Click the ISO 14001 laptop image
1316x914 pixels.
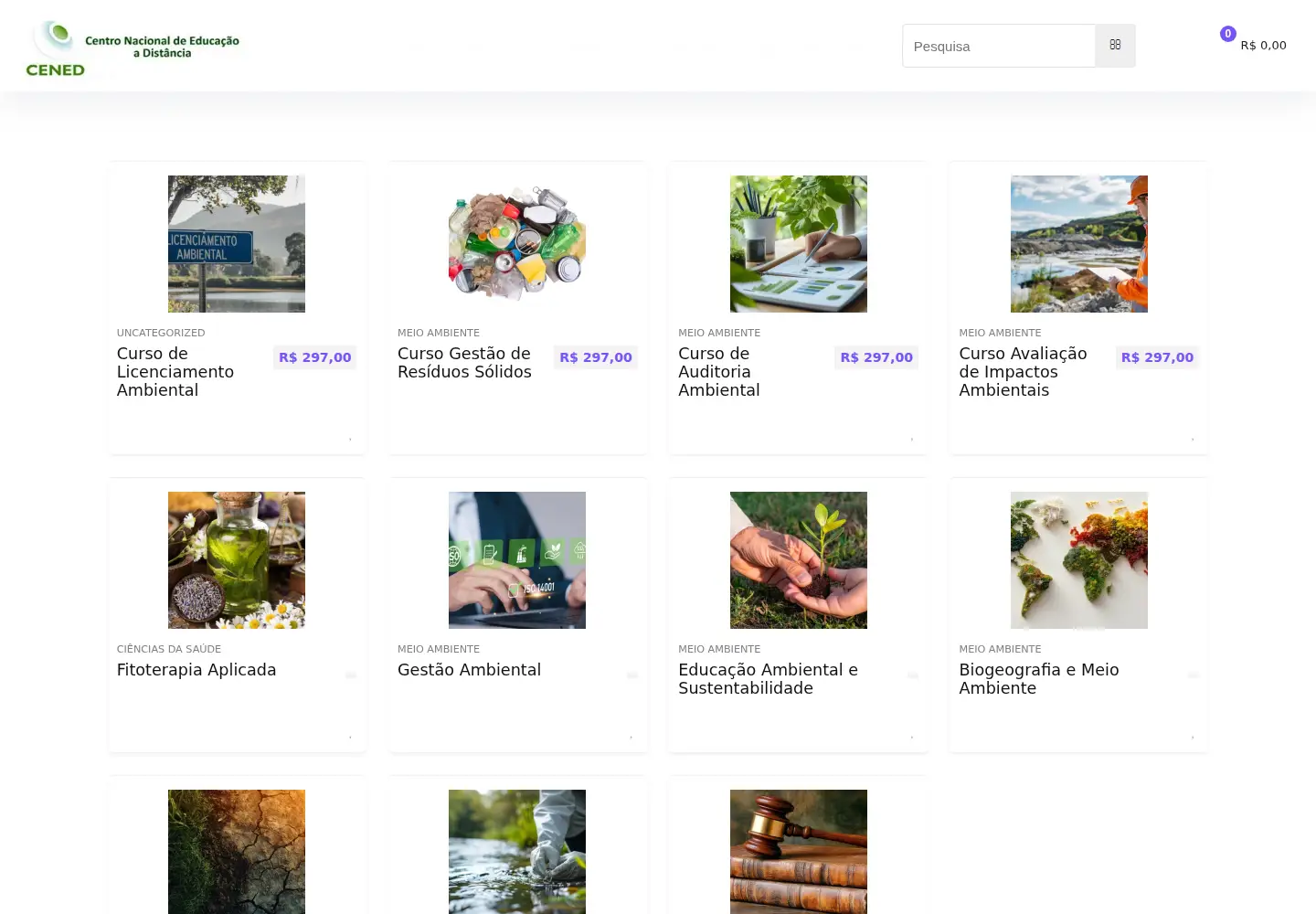point(517,560)
